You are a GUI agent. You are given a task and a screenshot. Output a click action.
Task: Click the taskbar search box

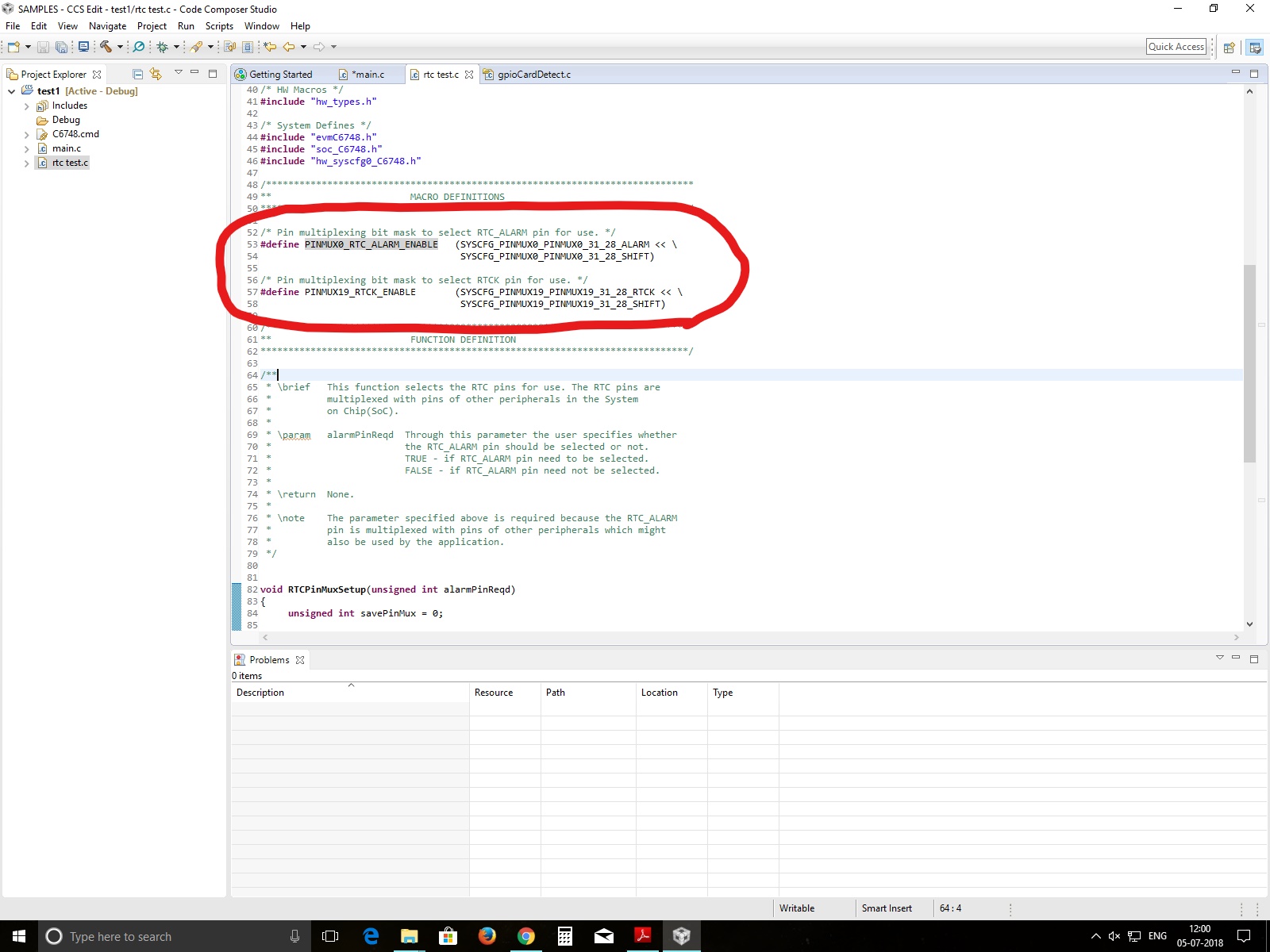[174, 936]
